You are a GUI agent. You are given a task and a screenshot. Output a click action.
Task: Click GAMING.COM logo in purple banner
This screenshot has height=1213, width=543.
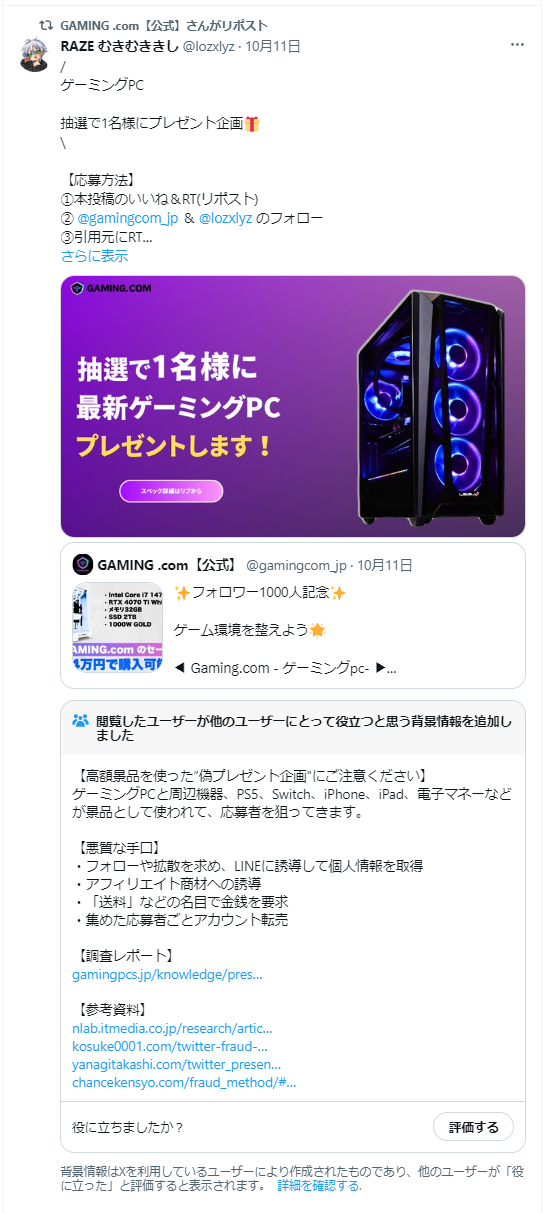pyautogui.click(x=111, y=289)
